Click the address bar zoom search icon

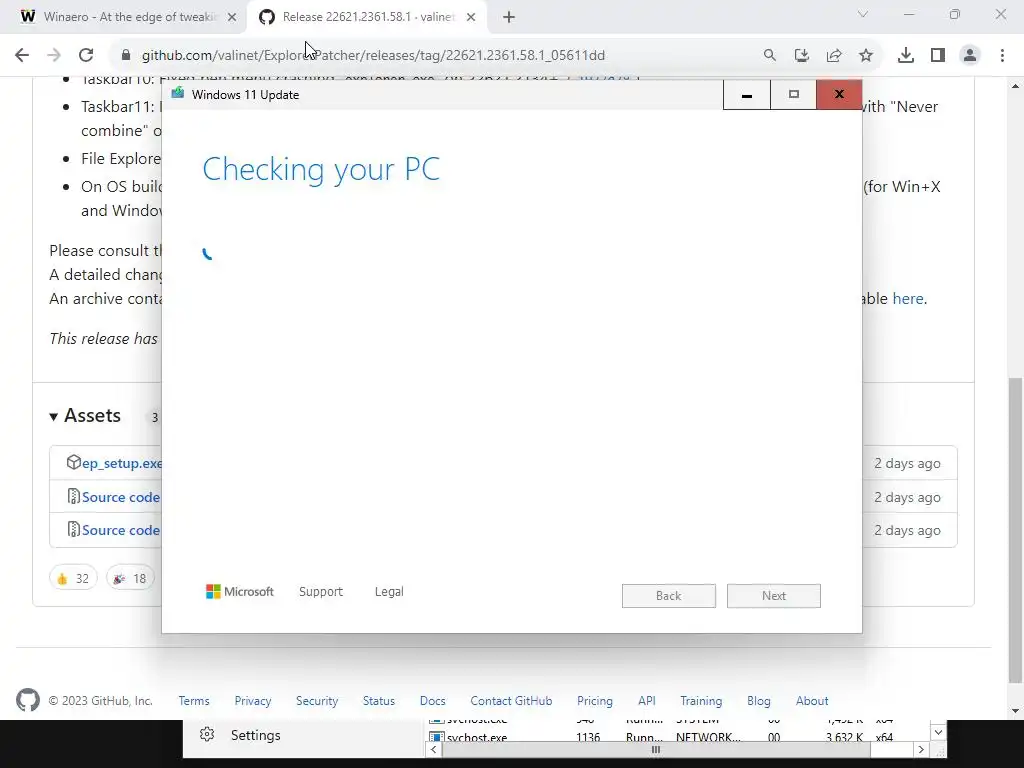(770, 56)
